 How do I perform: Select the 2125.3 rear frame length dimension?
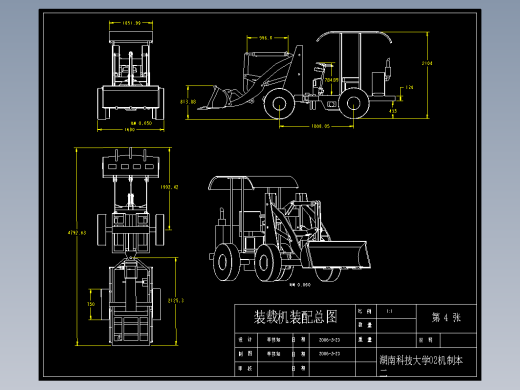click(x=176, y=301)
